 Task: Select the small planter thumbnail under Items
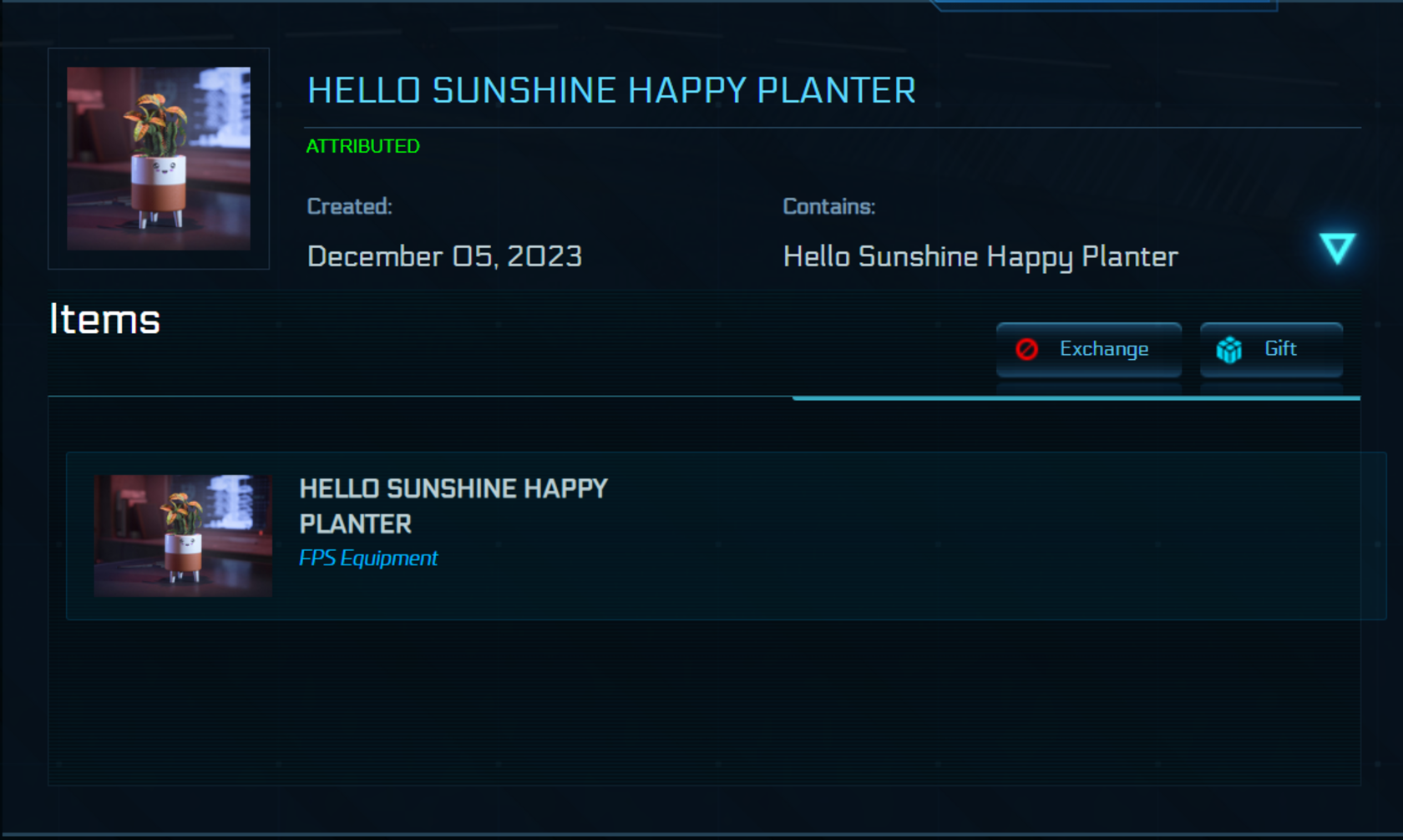tap(183, 536)
